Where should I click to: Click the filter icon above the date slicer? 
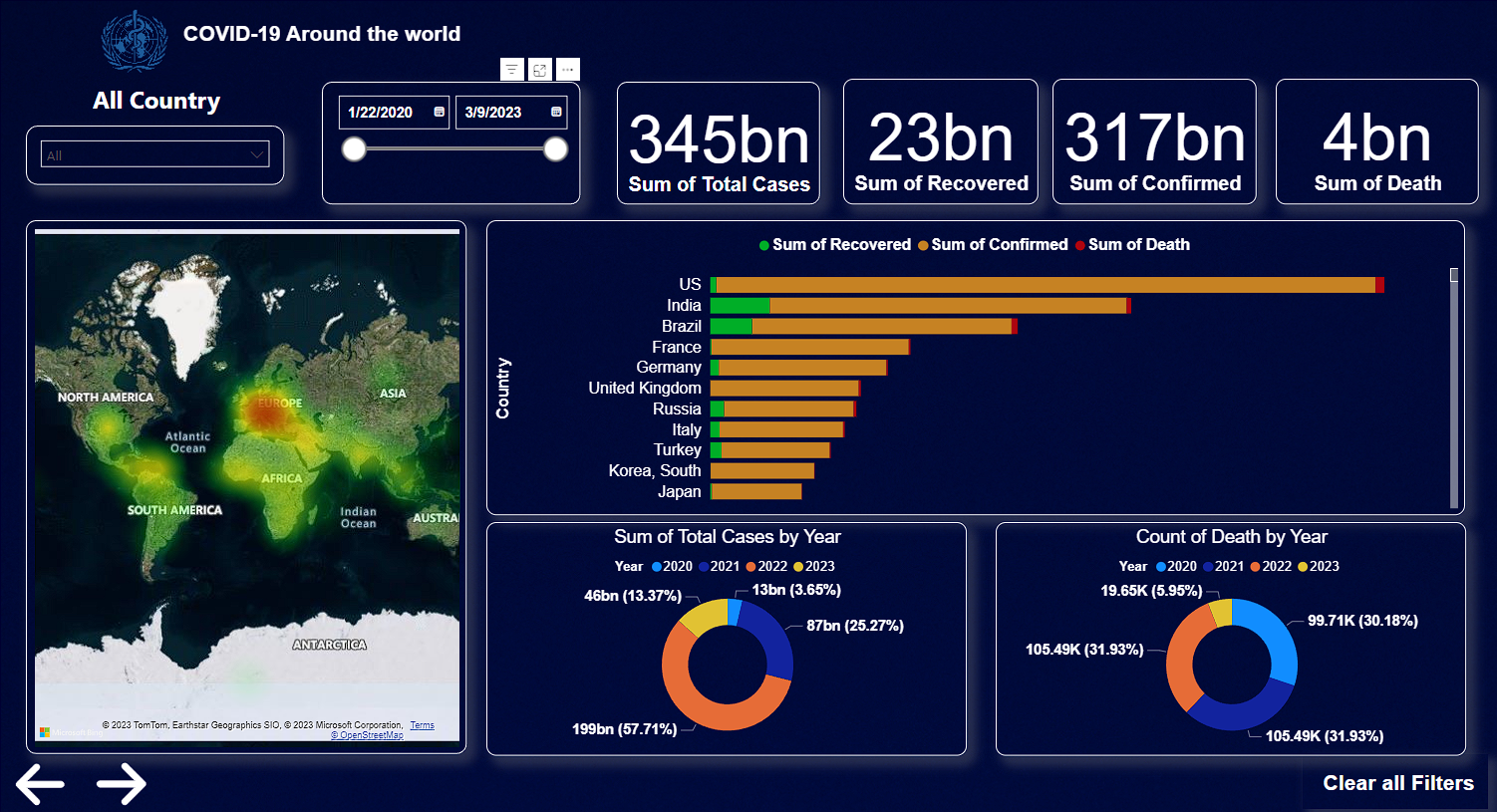[511, 70]
